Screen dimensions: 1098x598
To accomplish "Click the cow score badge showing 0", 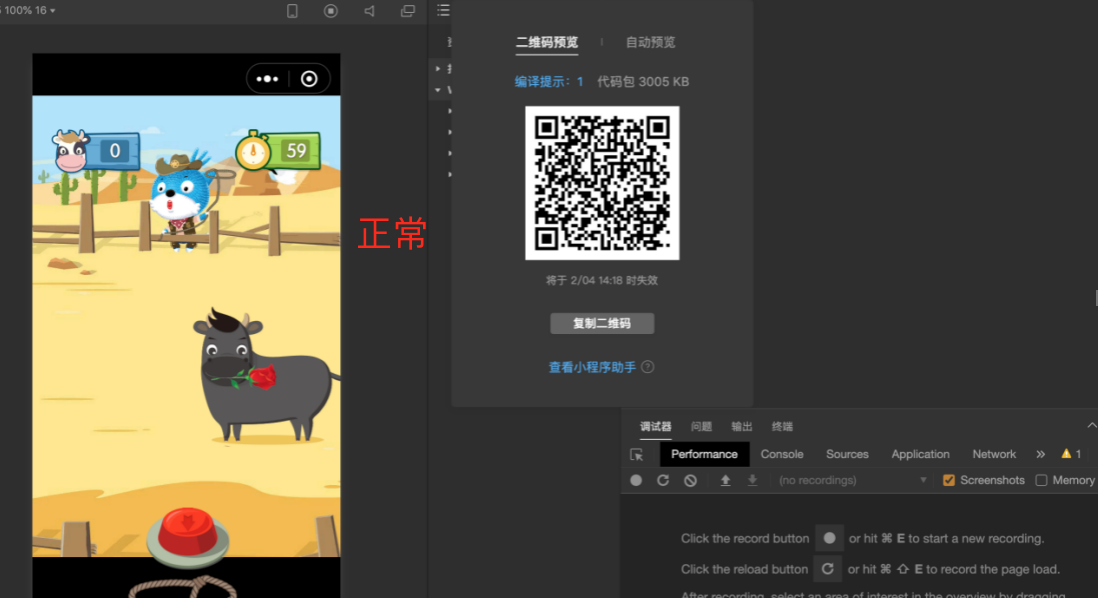I will coord(96,150).
